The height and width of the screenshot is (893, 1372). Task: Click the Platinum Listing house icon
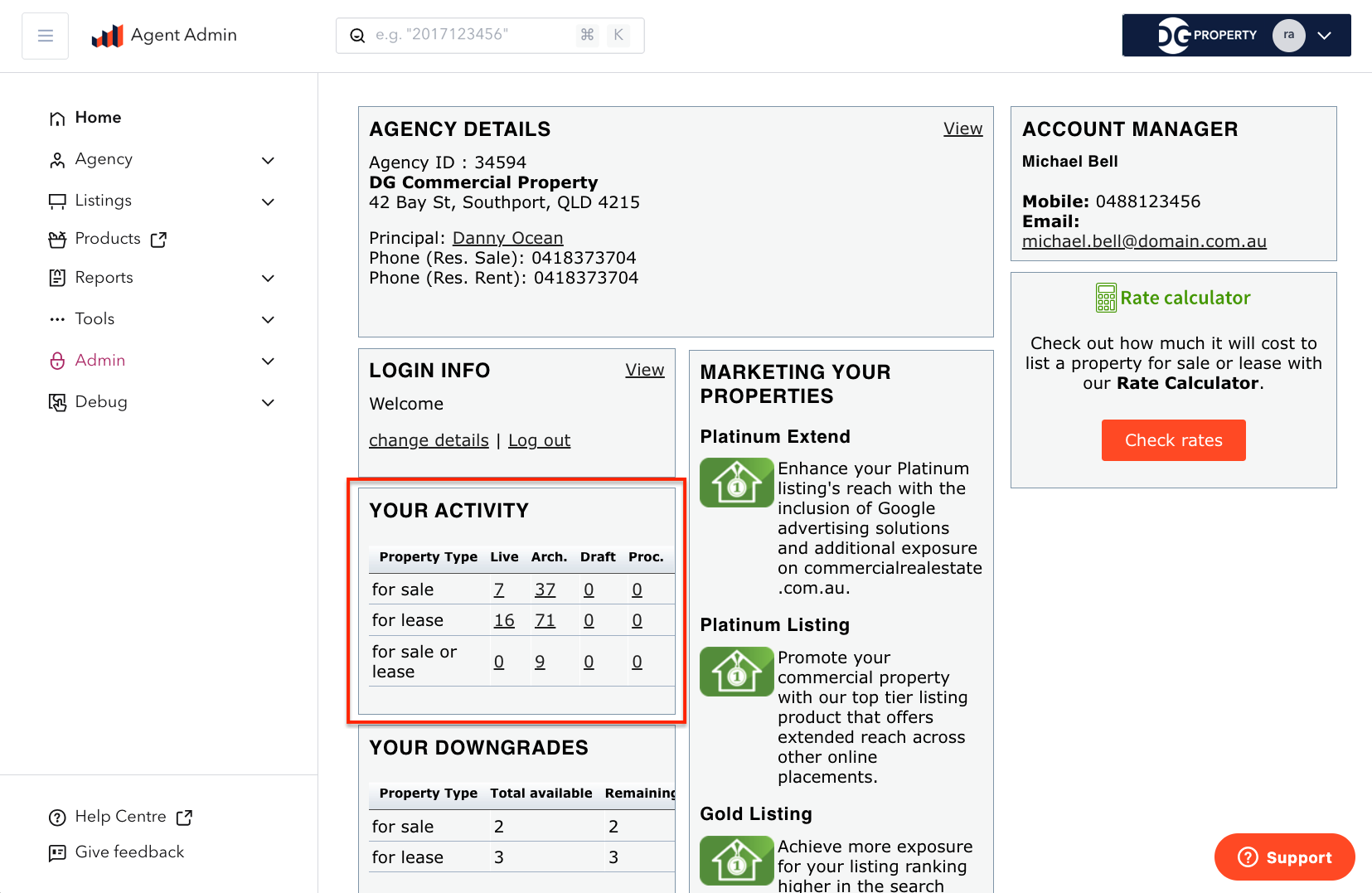point(736,672)
